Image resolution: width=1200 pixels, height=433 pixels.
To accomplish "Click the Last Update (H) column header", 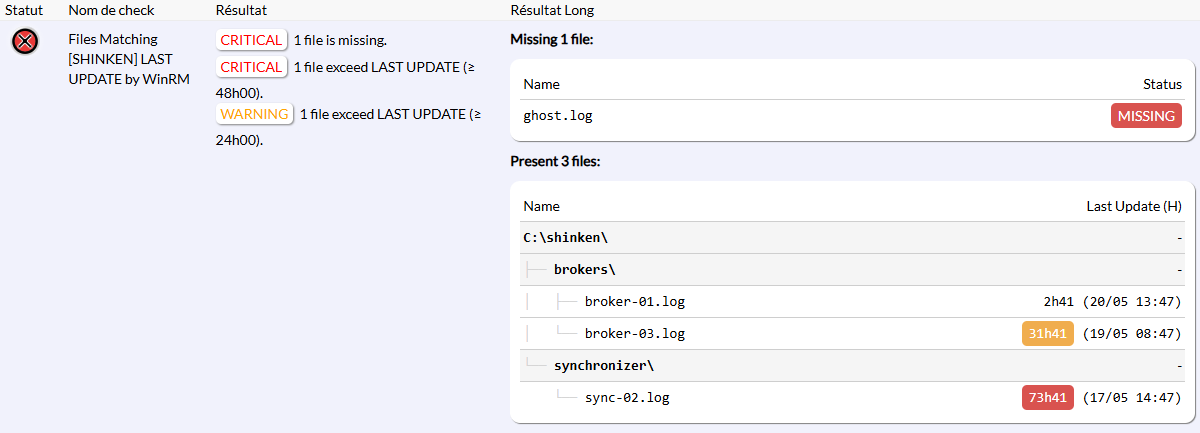I will (1134, 206).
